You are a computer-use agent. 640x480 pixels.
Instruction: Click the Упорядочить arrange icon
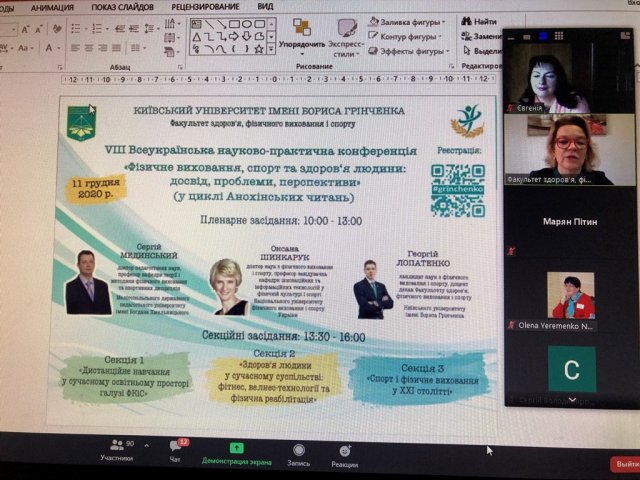[301, 27]
